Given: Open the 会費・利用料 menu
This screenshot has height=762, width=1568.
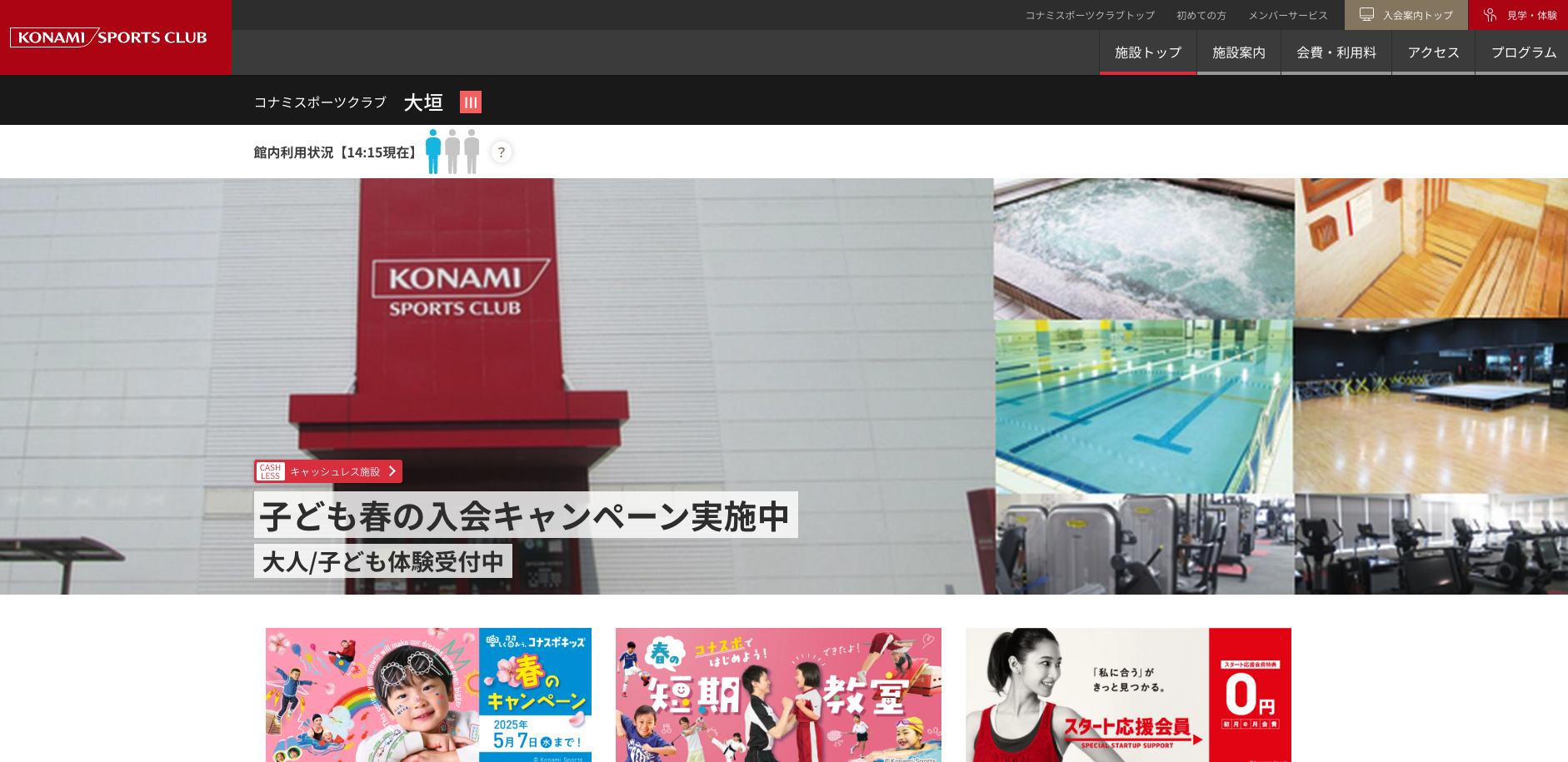Looking at the screenshot, I should point(1336,52).
